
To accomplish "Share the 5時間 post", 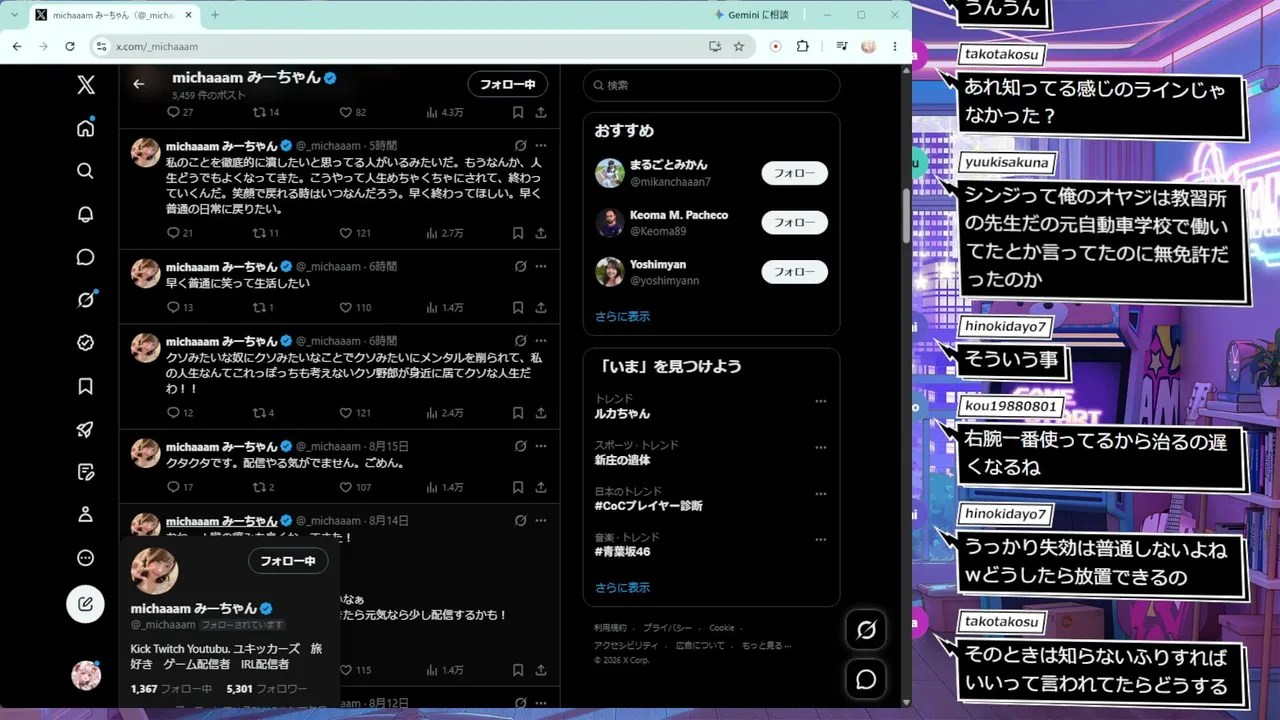I will [541, 233].
